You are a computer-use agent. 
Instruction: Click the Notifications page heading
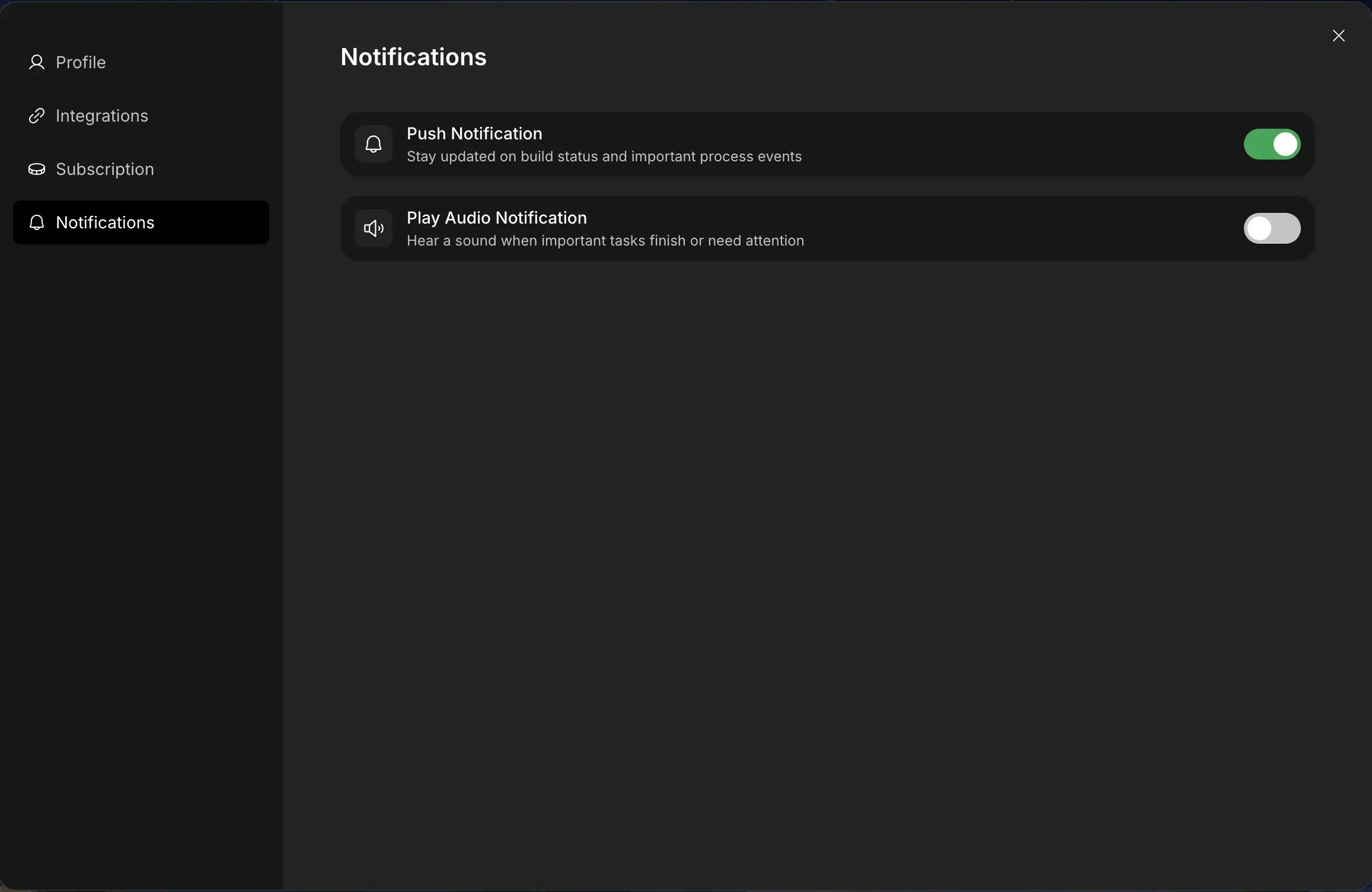(x=413, y=56)
